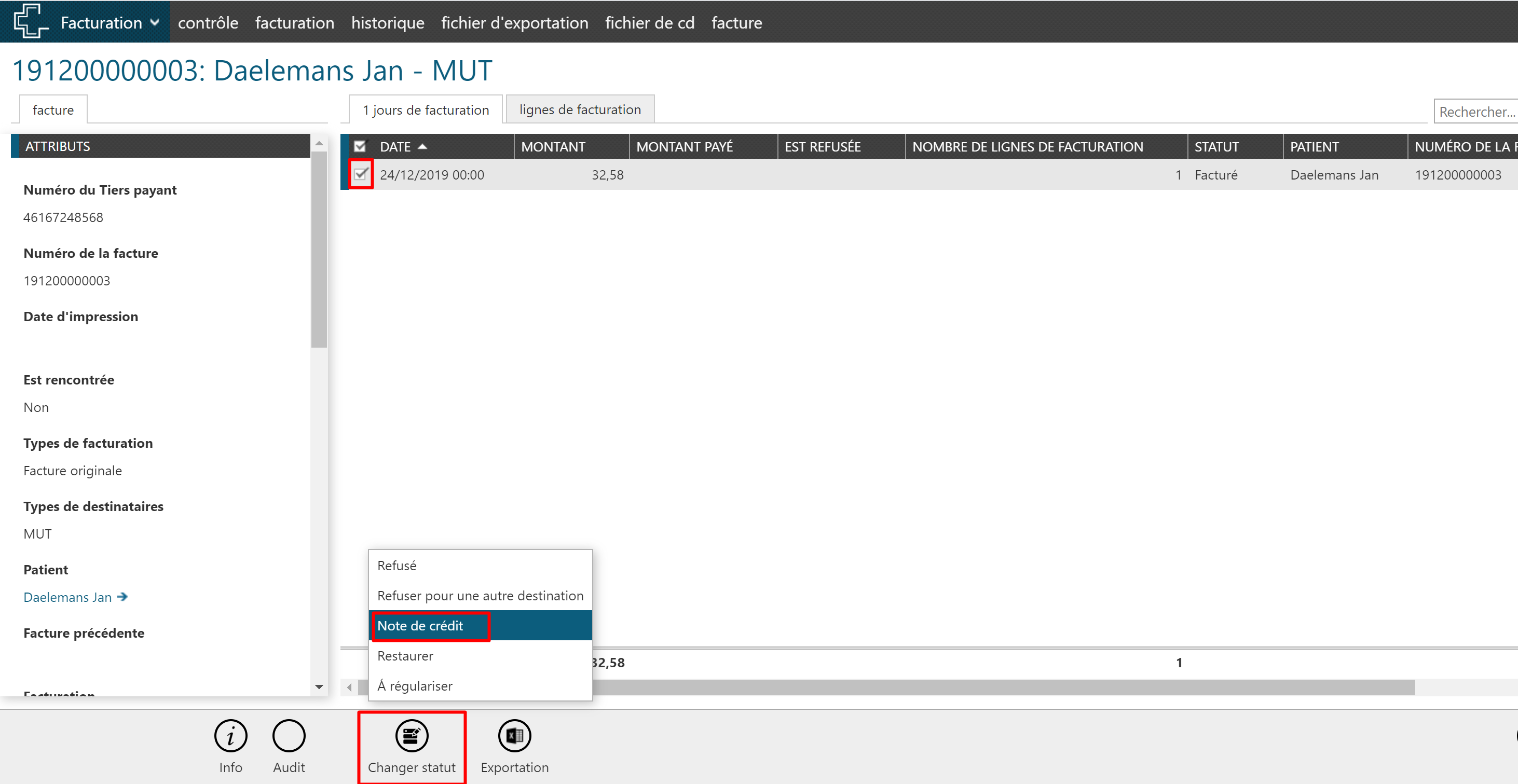Open the Daelemans Jan patient link
The image size is (1518, 784).
click(x=68, y=597)
